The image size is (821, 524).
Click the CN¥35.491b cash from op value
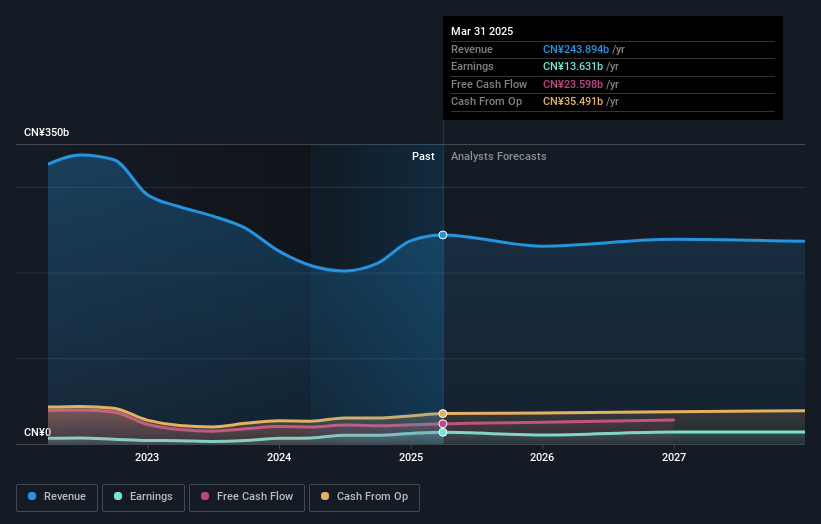(573, 102)
